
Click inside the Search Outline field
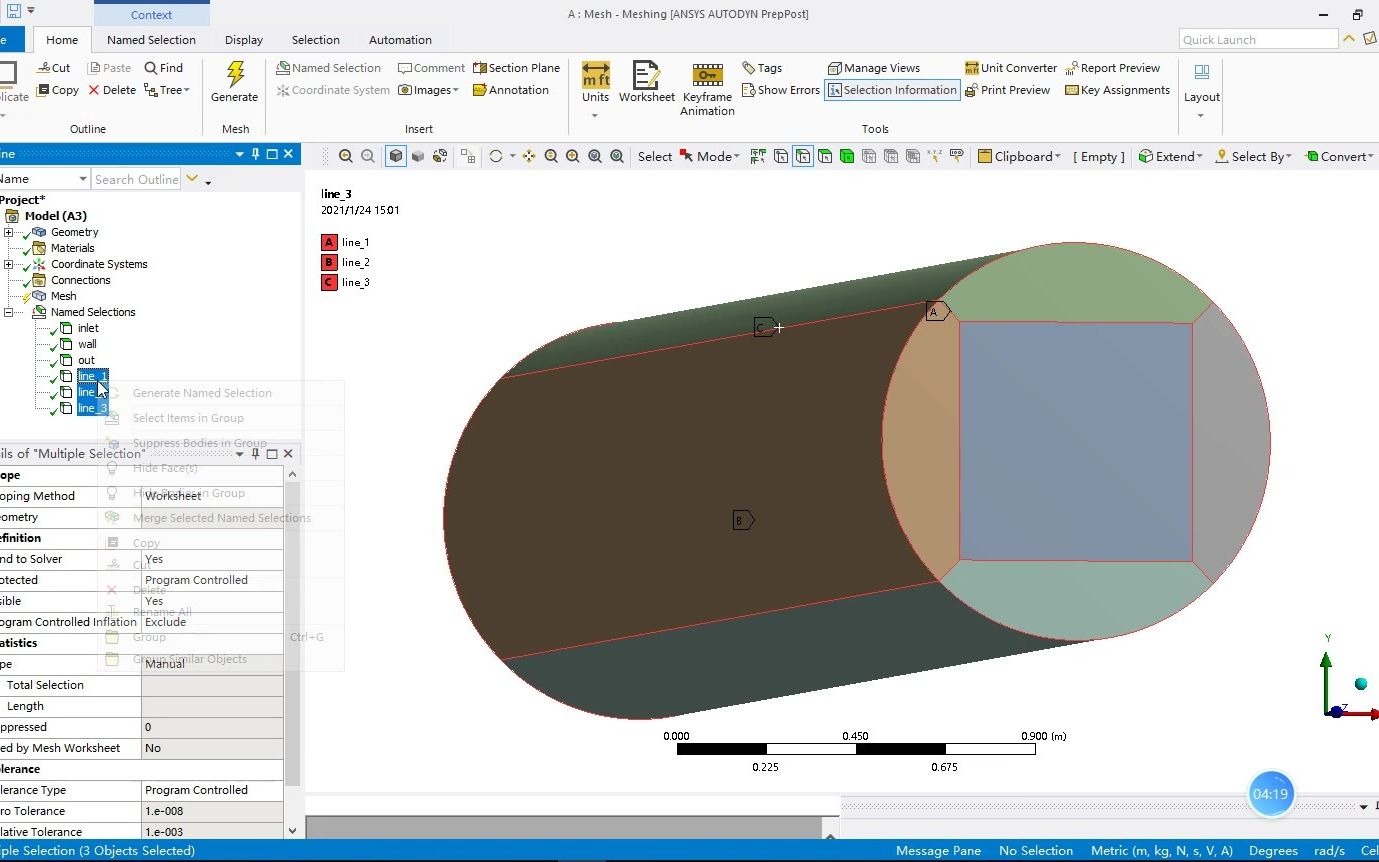coord(137,179)
